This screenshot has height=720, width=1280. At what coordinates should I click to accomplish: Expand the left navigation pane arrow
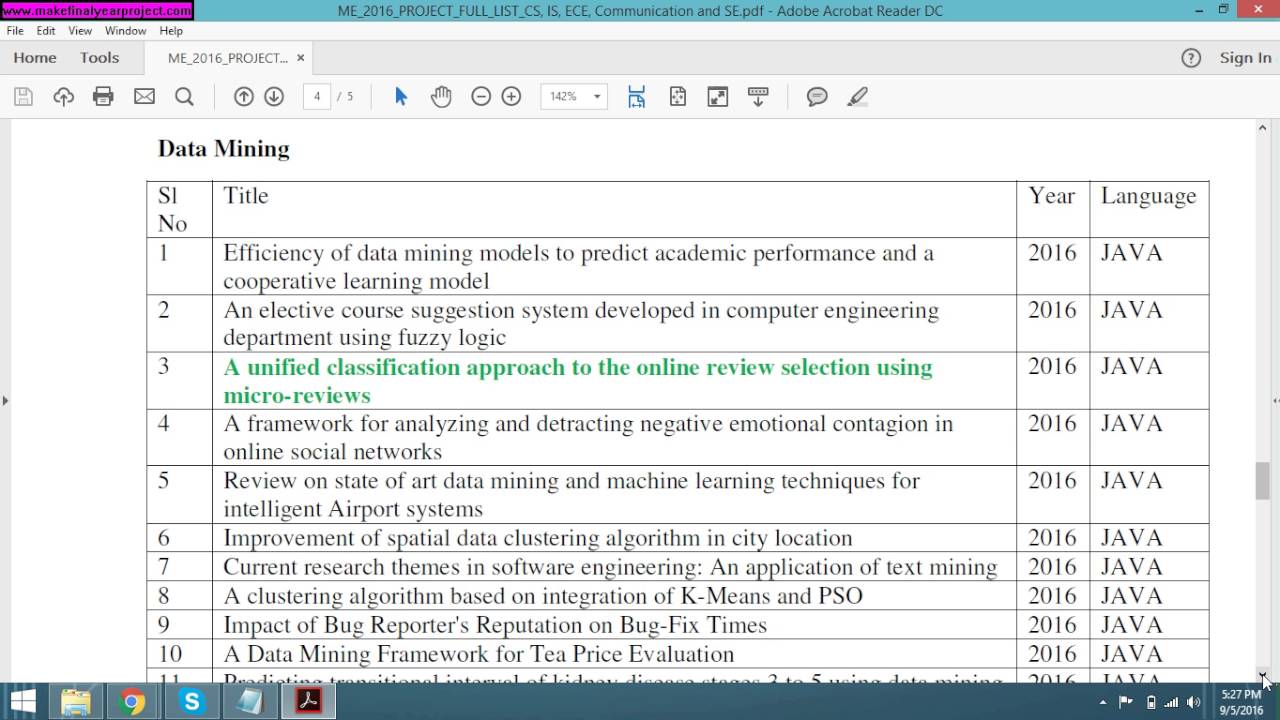click(x=5, y=401)
